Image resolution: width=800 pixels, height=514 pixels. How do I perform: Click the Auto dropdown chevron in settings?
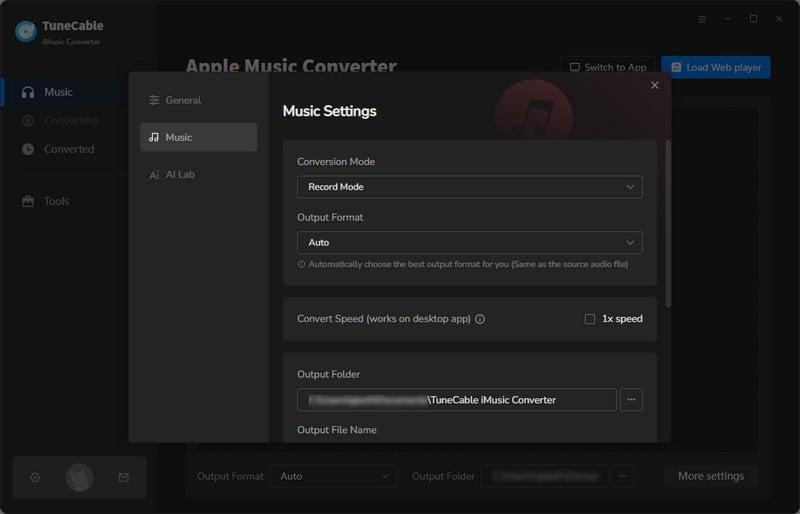click(630, 242)
